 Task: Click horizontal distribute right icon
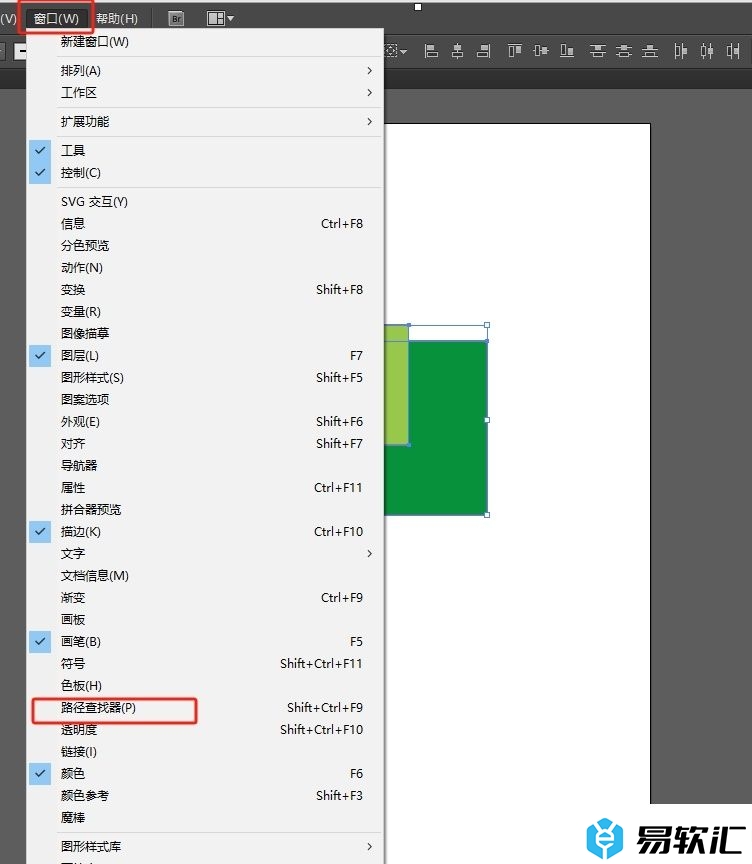[x=733, y=51]
